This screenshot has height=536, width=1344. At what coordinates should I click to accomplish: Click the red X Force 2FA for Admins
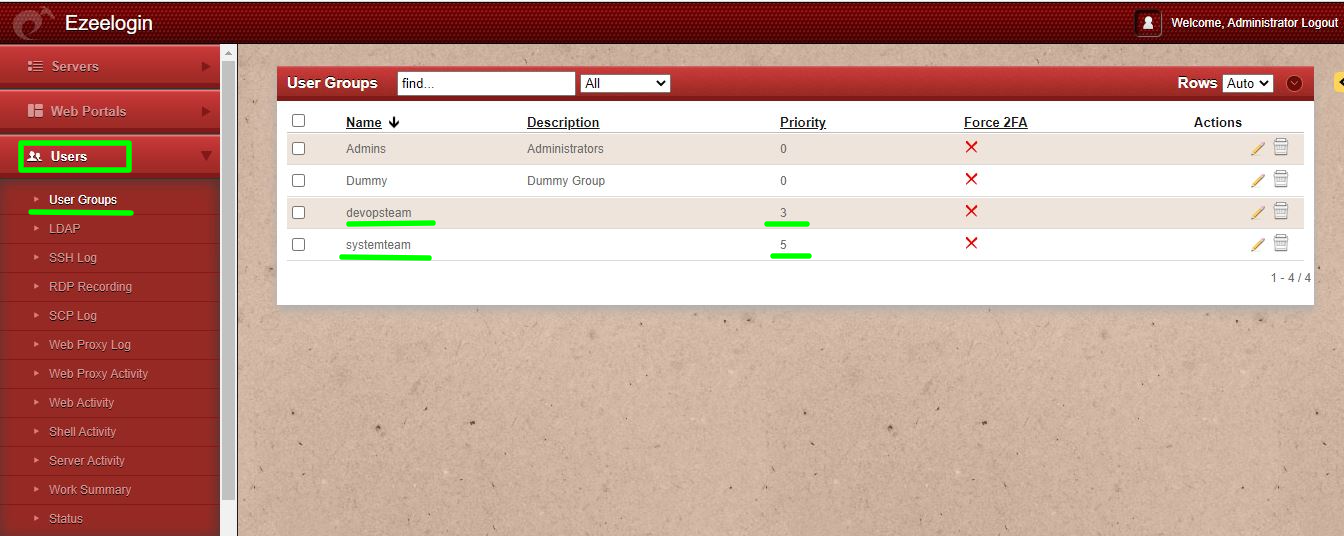click(x=971, y=147)
